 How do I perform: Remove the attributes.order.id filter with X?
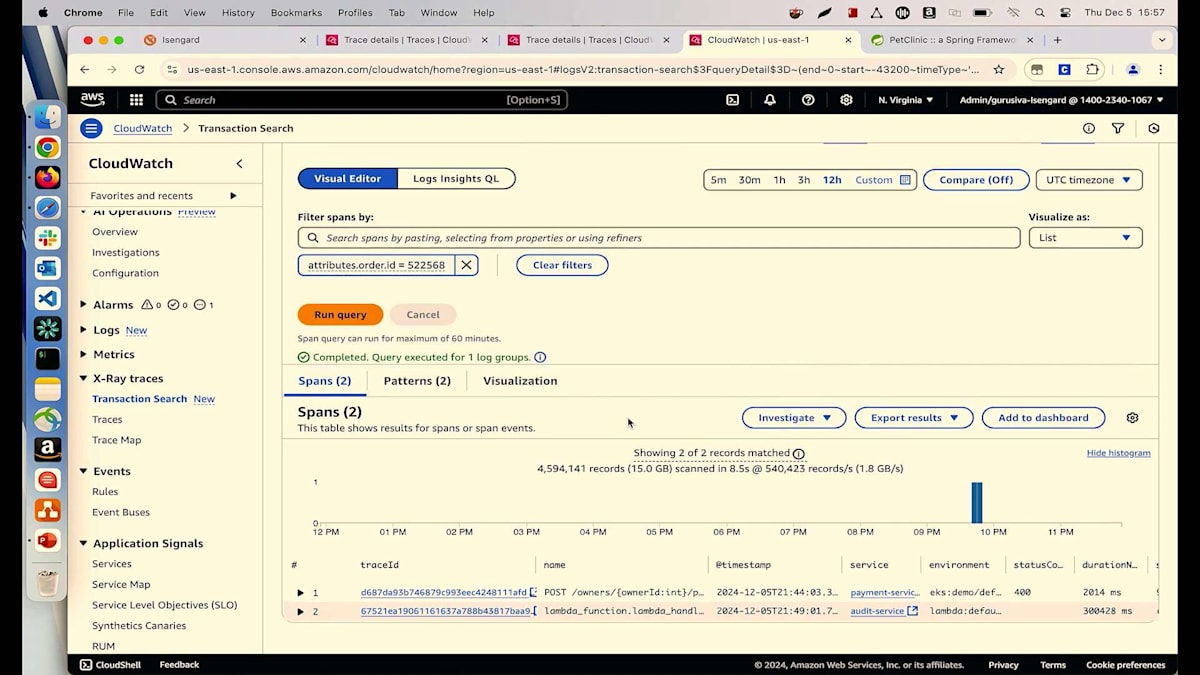(466, 265)
